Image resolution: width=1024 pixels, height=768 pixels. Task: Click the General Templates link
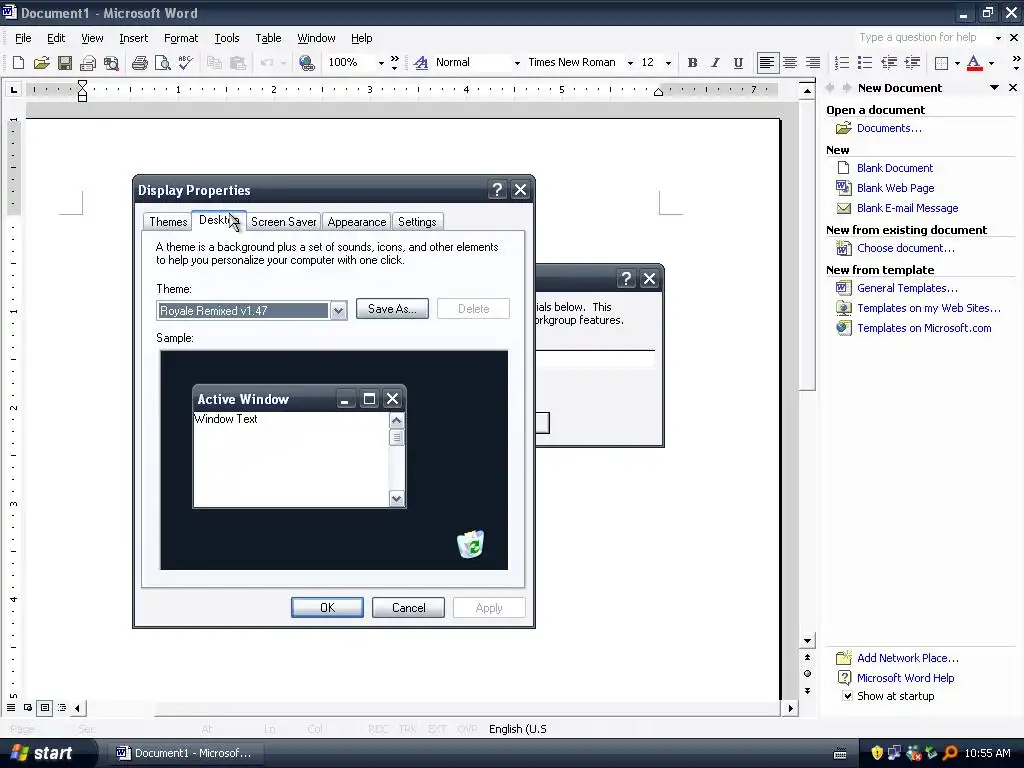(907, 288)
